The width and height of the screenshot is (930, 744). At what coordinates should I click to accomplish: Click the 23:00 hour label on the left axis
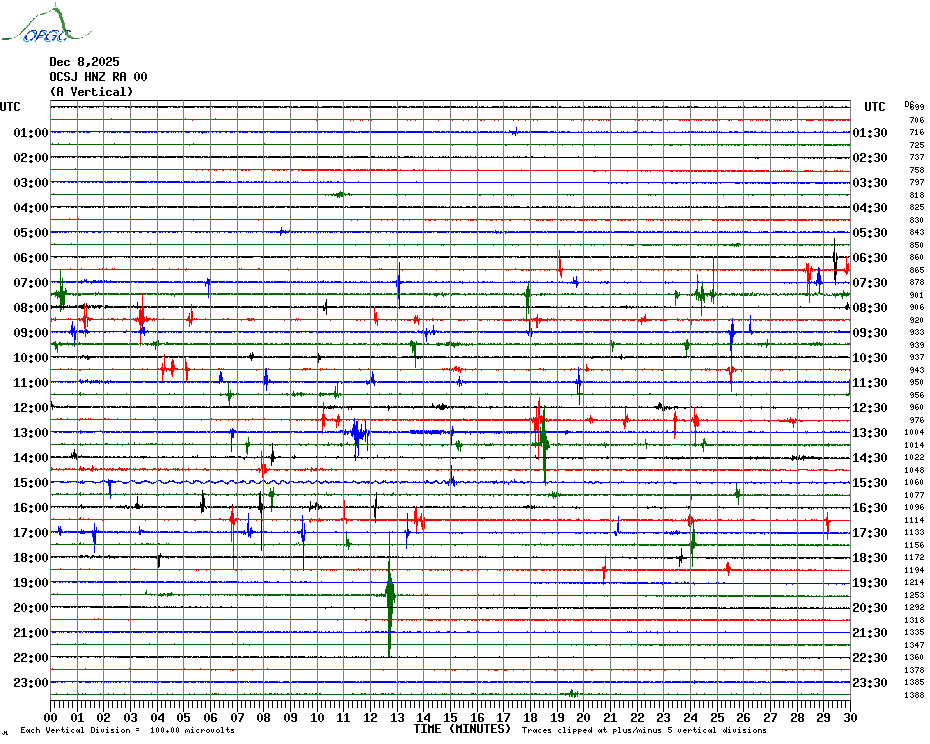(31, 683)
